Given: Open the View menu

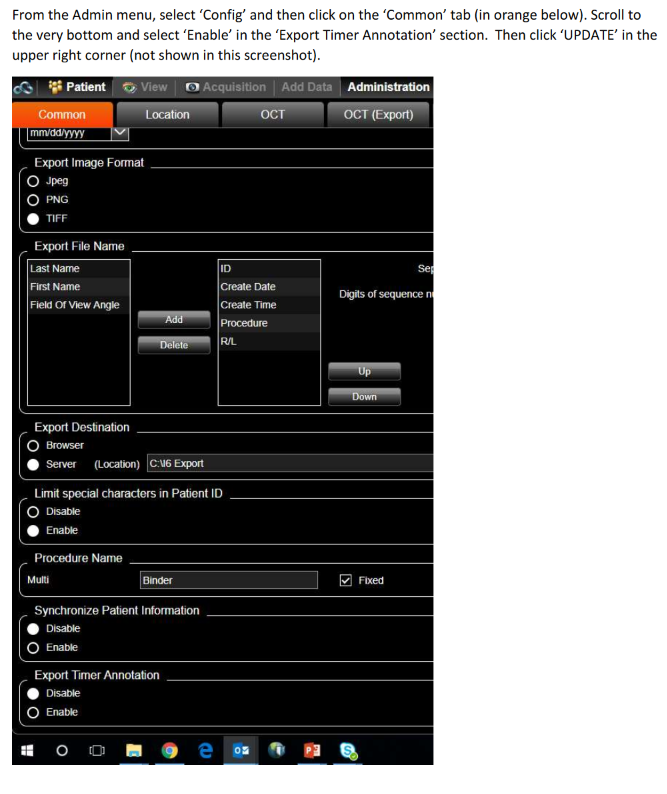Looking at the screenshot, I should (145, 87).
